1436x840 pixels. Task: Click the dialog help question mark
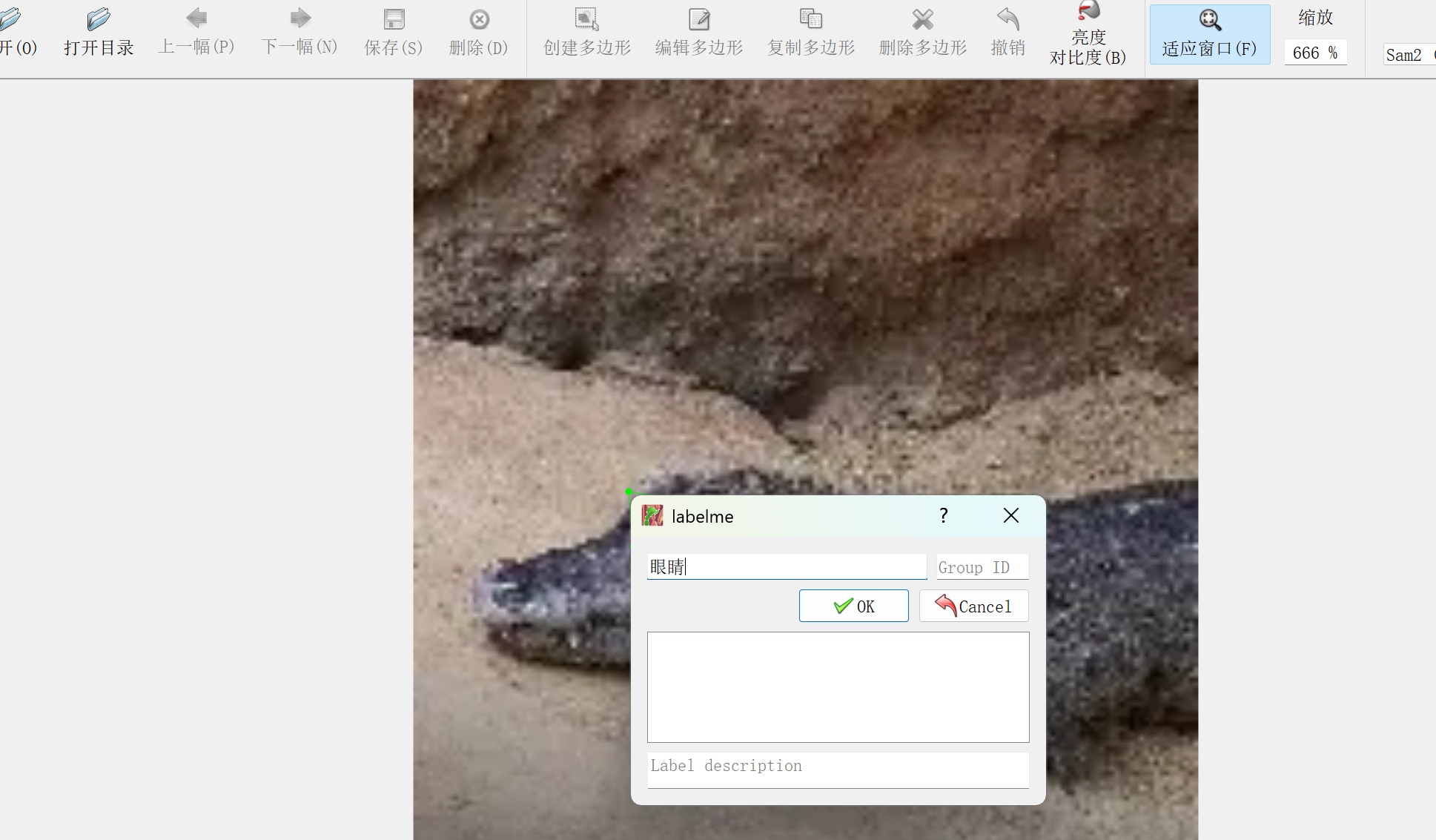(943, 516)
